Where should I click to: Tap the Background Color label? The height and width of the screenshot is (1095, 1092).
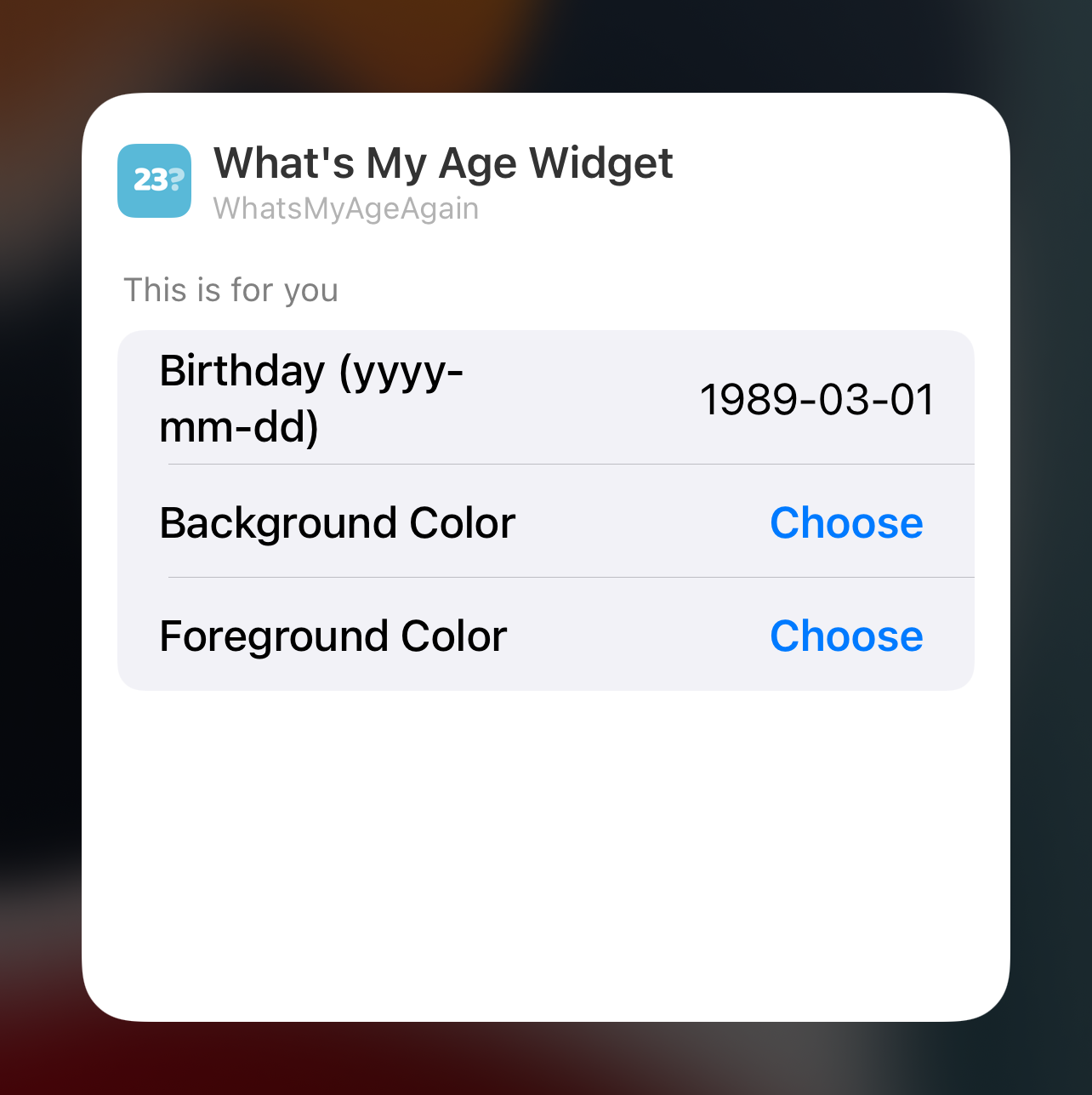point(338,522)
